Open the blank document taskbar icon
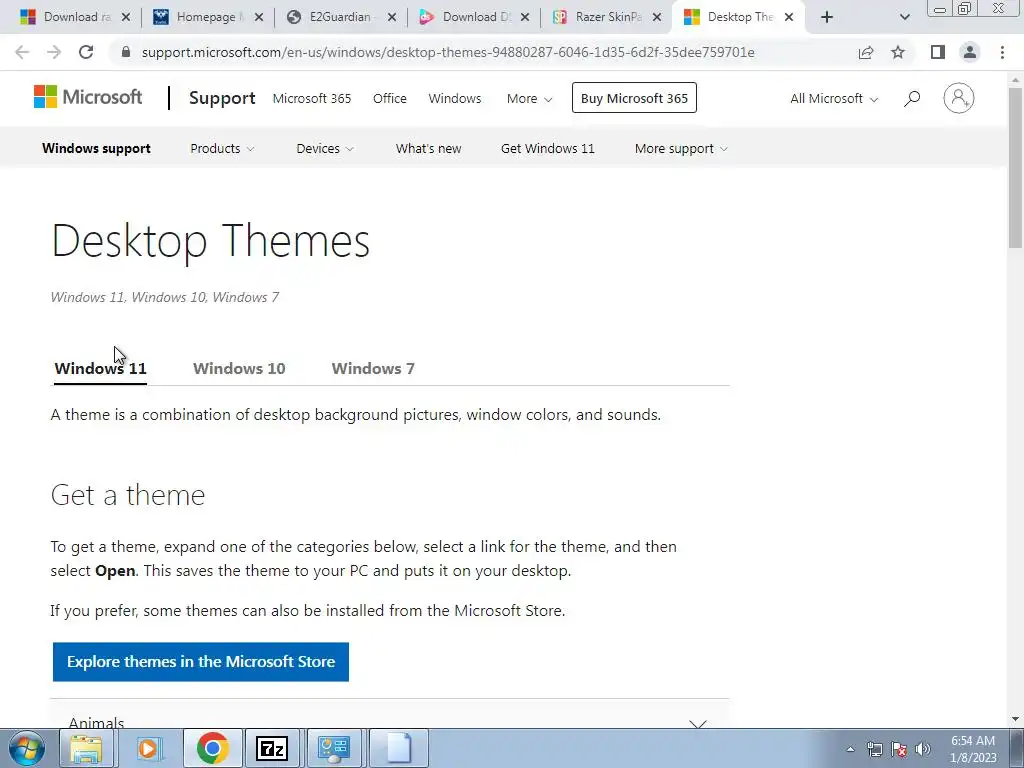The width and height of the screenshot is (1024, 768). tap(398, 748)
